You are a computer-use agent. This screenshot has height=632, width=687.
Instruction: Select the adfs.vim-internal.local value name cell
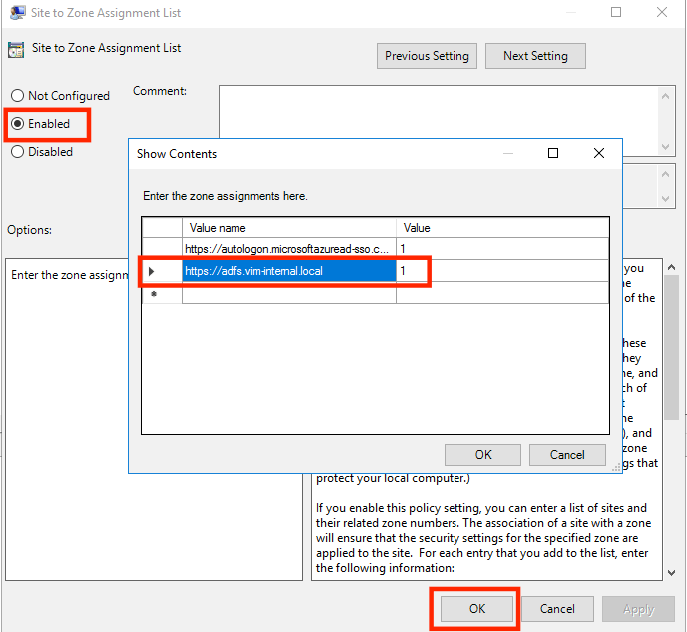click(289, 271)
